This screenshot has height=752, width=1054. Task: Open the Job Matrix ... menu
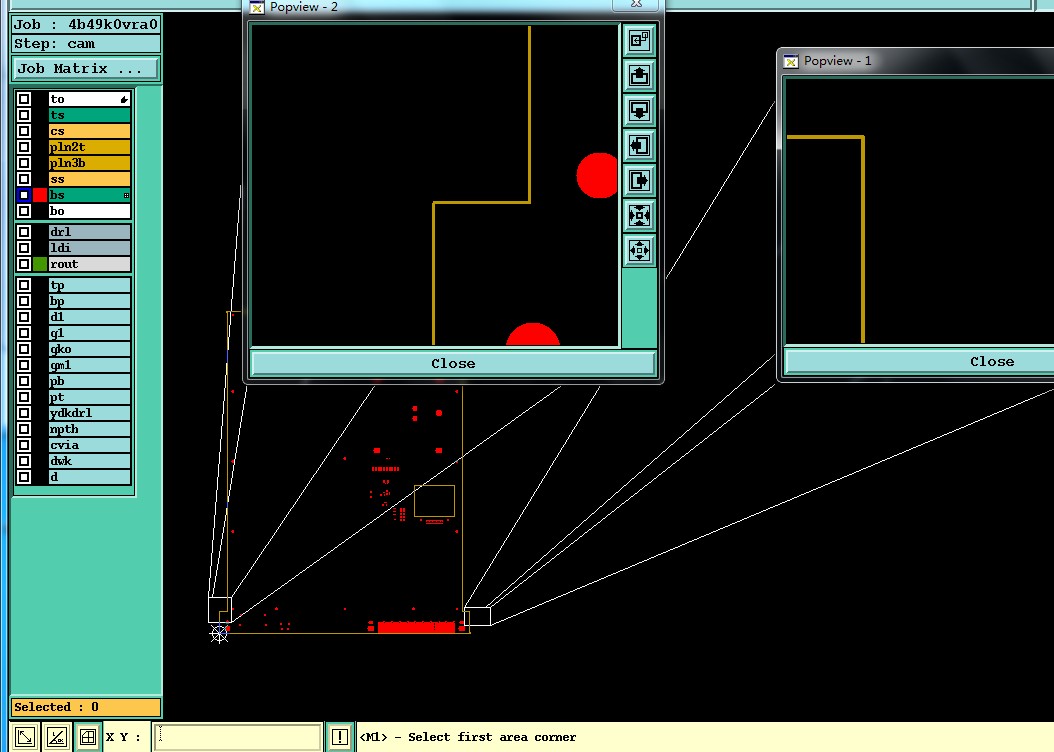[86, 69]
